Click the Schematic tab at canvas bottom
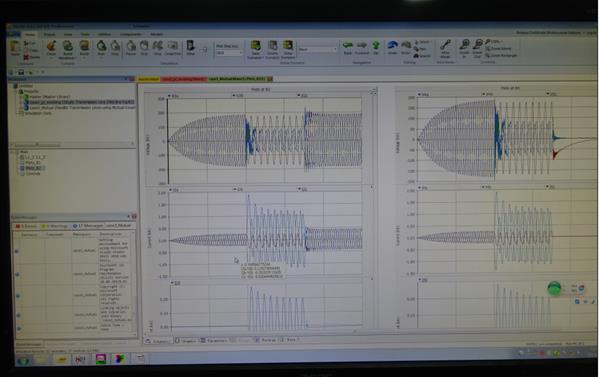 click(x=157, y=341)
